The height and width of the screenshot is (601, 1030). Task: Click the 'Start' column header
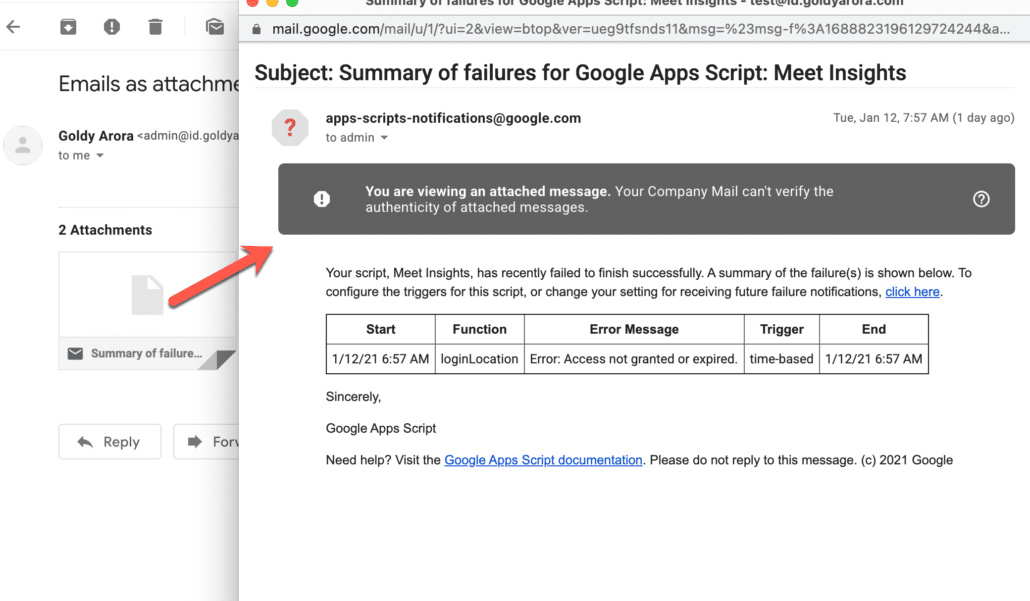pyautogui.click(x=381, y=329)
